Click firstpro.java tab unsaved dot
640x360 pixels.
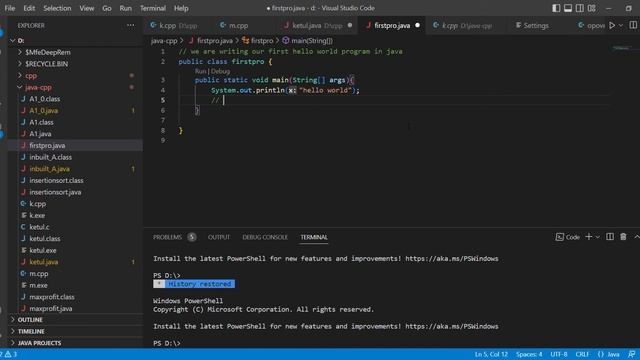click(x=417, y=25)
